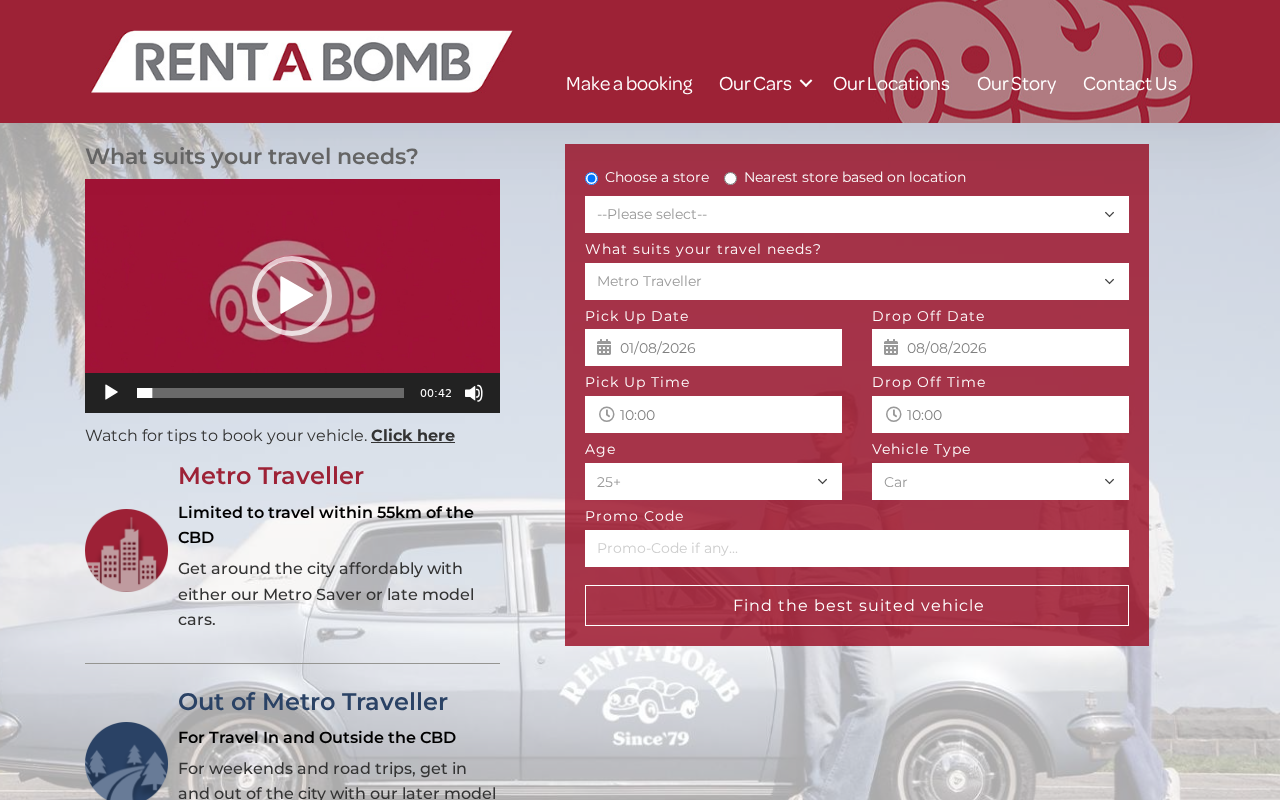Open the Our Cars menu item
Image resolution: width=1280 pixels, height=800 pixels.
(x=755, y=83)
